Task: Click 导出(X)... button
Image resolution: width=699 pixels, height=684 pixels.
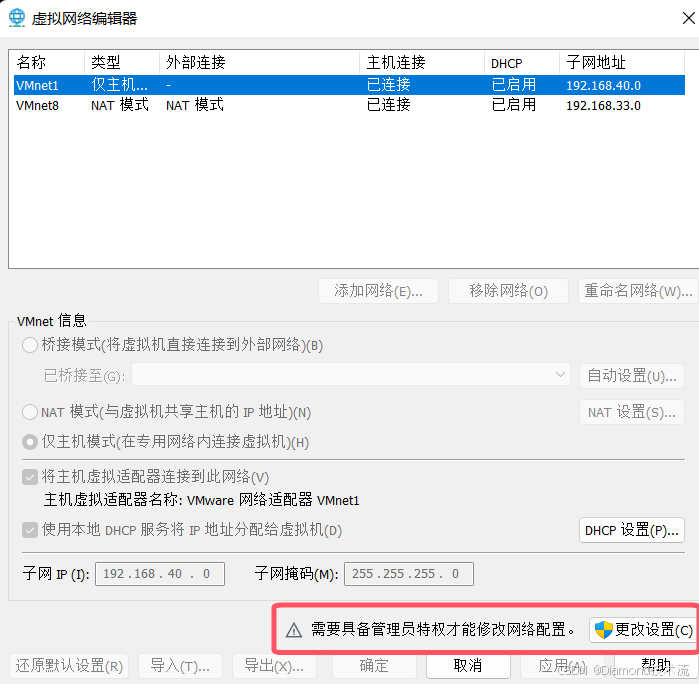Action: coord(274,666)
